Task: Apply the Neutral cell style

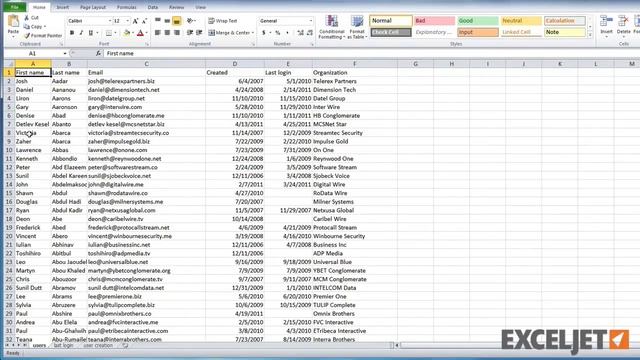Action: click(x=521, y=21)
